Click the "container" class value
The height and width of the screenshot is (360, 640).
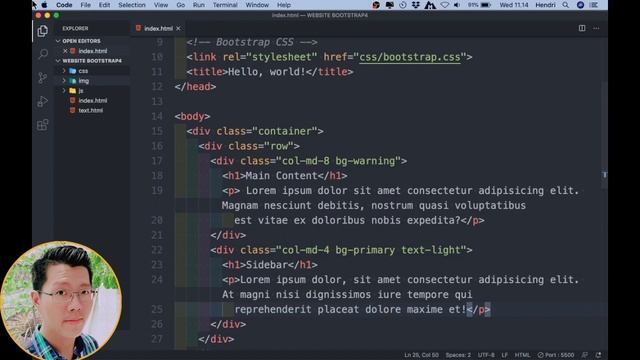click(285, 131)
